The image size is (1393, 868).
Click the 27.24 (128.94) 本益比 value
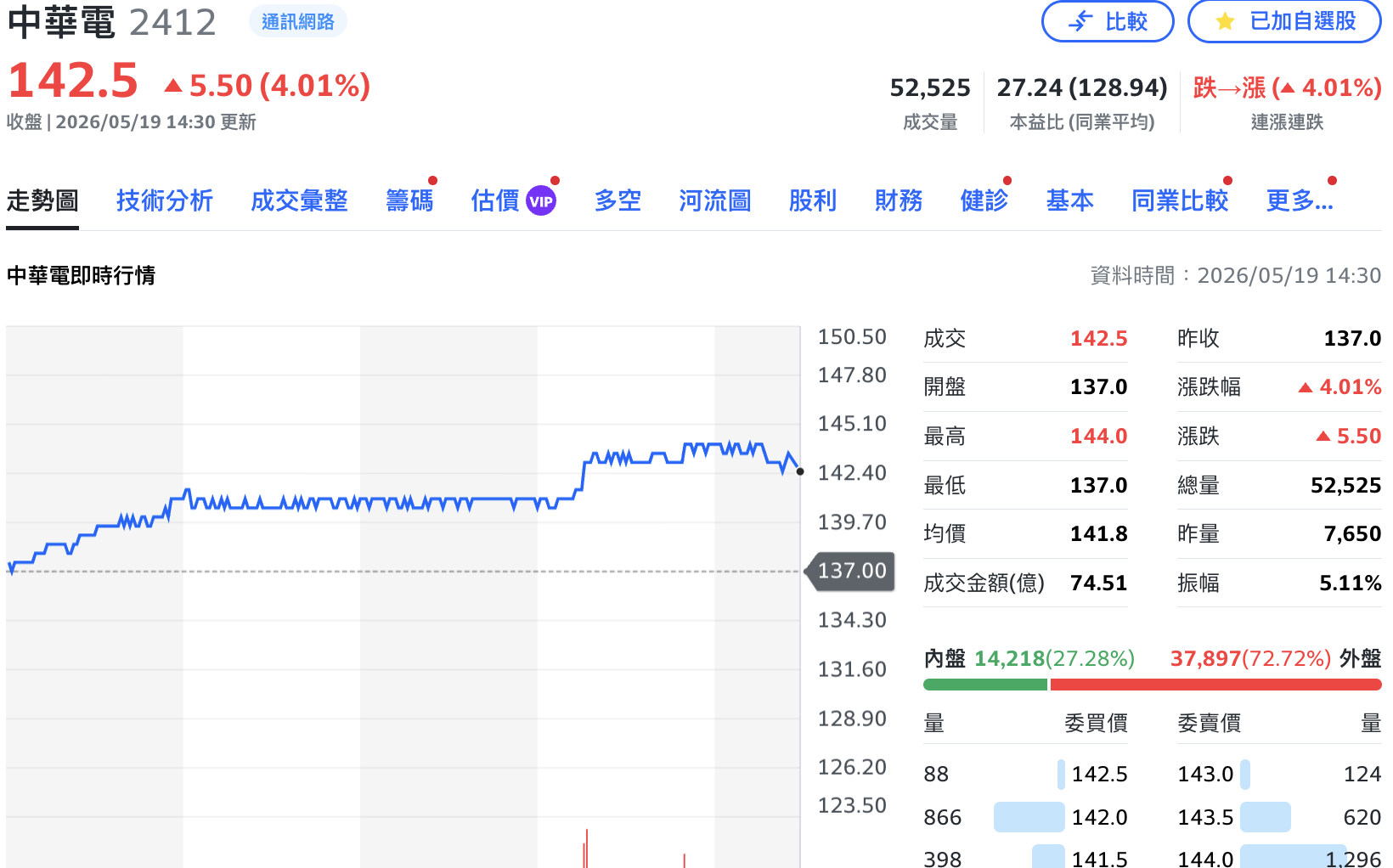click(x=1082, y=87)
